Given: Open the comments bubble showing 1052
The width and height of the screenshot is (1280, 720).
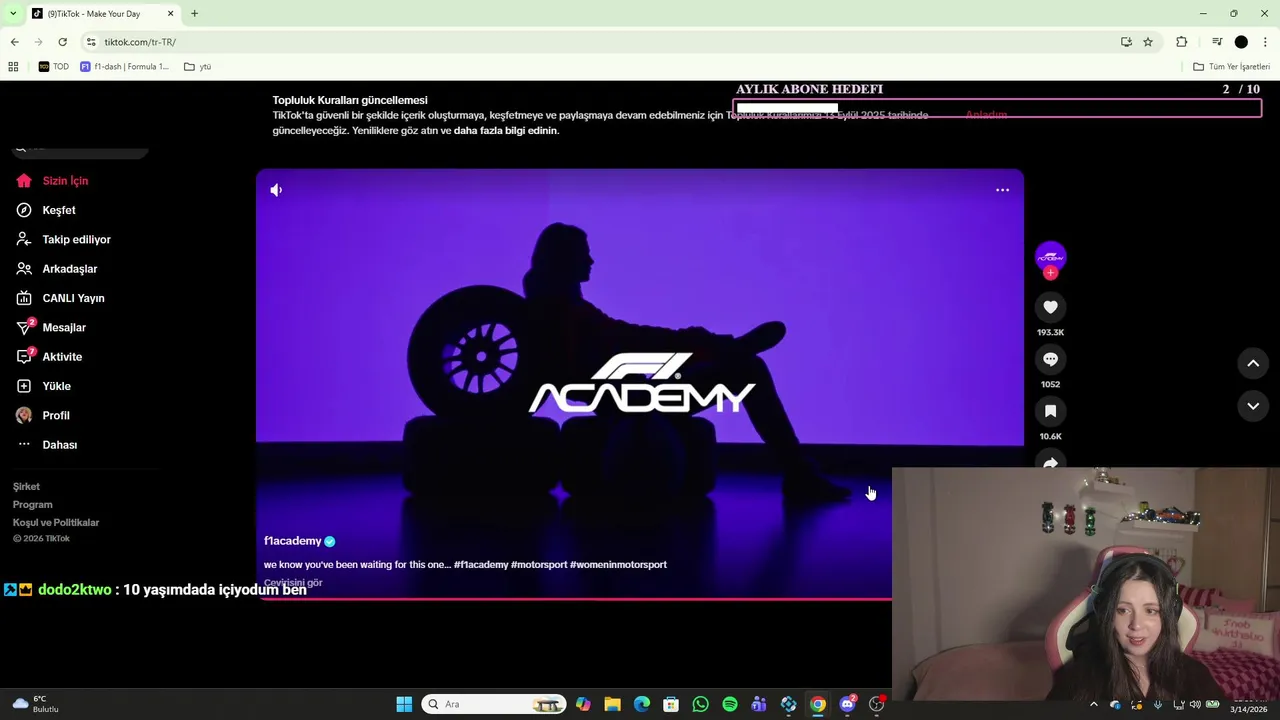Looking at the screenshot, I should 1050,359.
